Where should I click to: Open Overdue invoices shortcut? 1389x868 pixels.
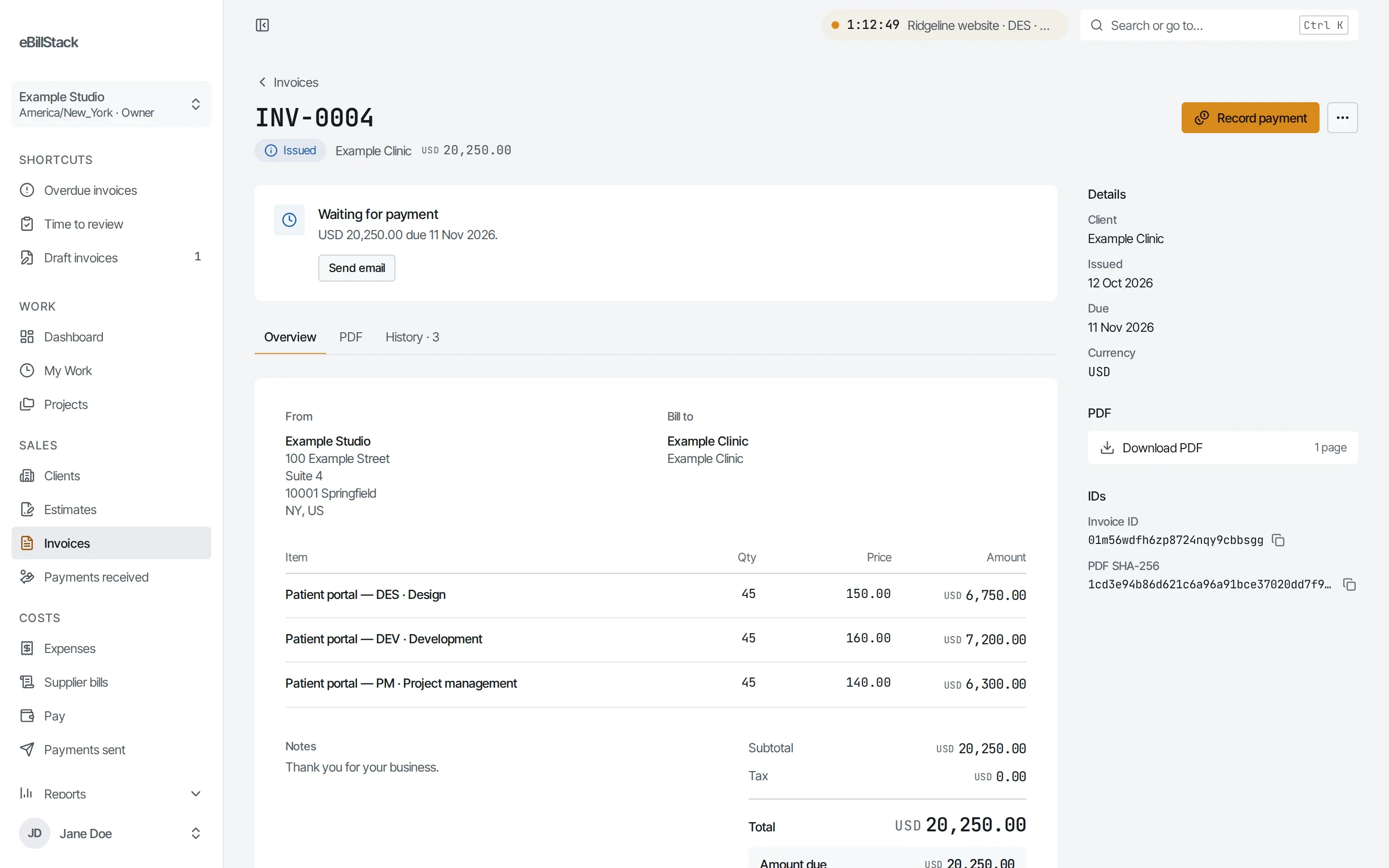tap(111, 190)
